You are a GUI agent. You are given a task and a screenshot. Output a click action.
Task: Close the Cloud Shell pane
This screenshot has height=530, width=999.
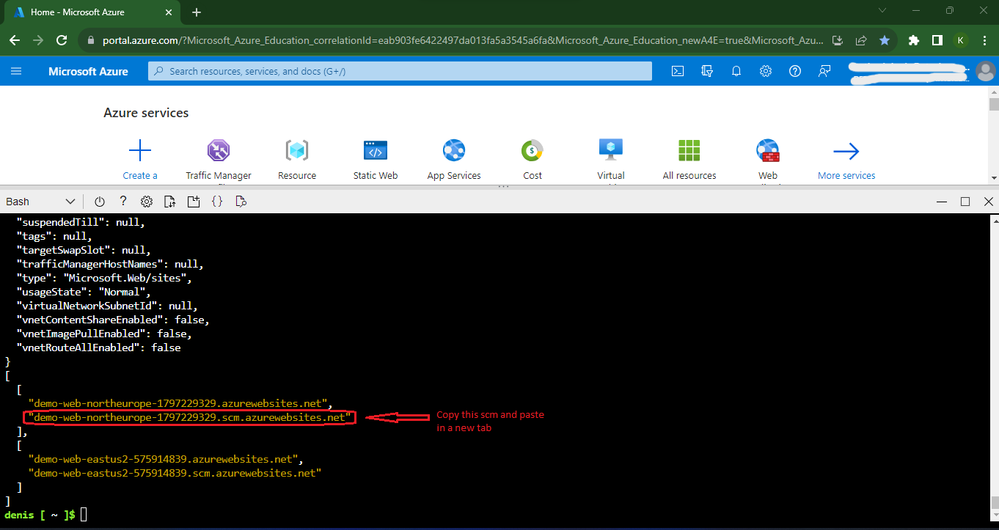point(989,201)
